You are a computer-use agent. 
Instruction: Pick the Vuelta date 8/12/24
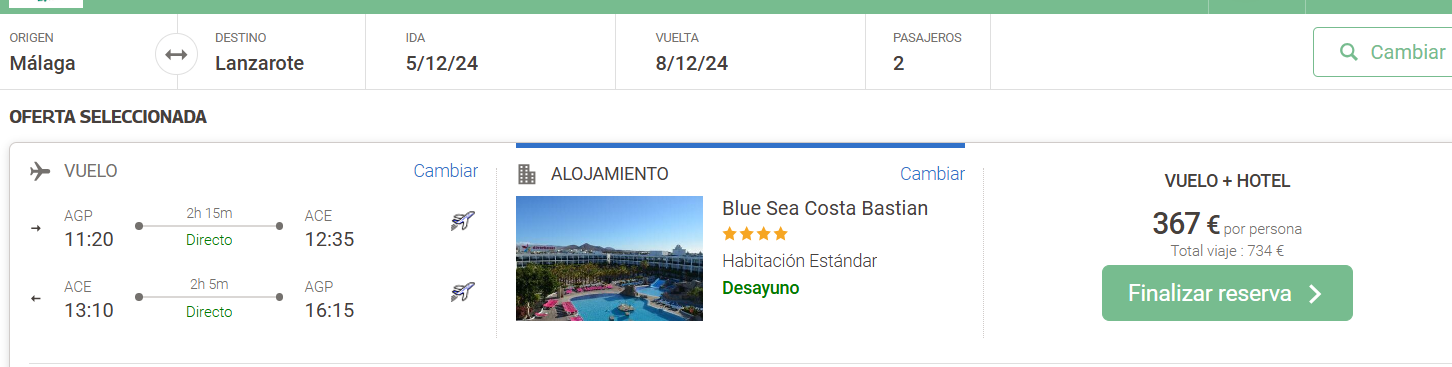tap(740, 52)
